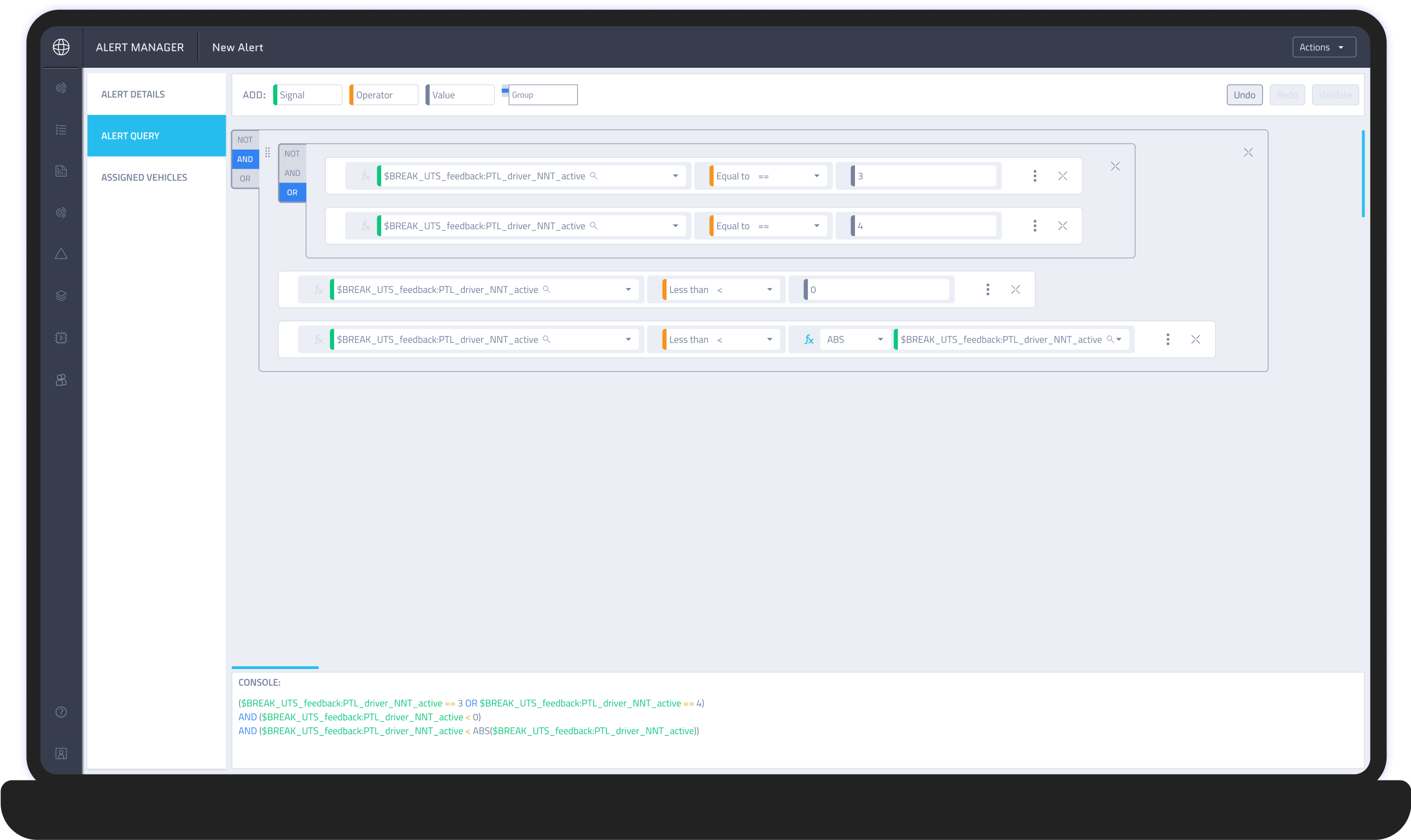Click the help question mark icon
This screenshot has height=840, width=1411.
click(61, 712)
